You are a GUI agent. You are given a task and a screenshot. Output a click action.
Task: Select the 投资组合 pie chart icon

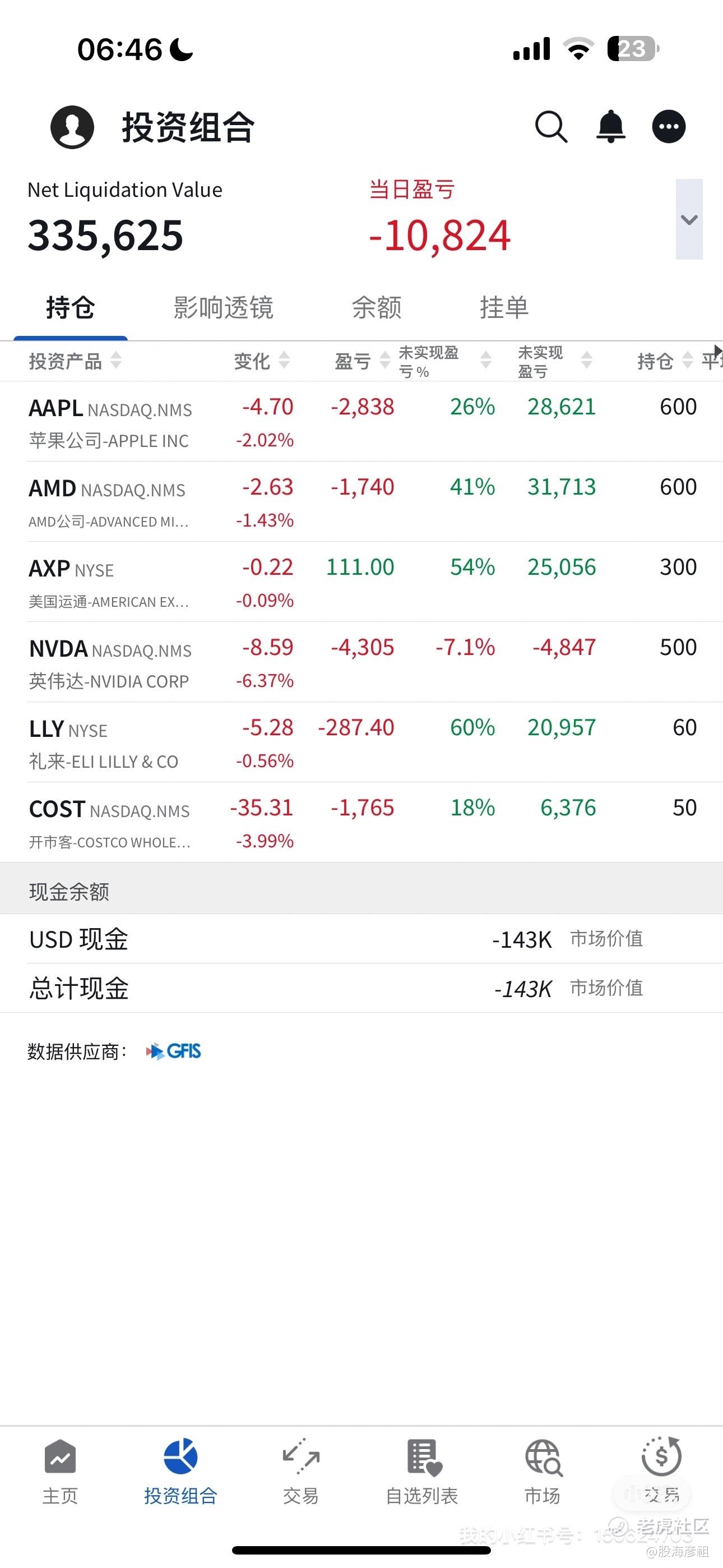tap(180, 1456)
